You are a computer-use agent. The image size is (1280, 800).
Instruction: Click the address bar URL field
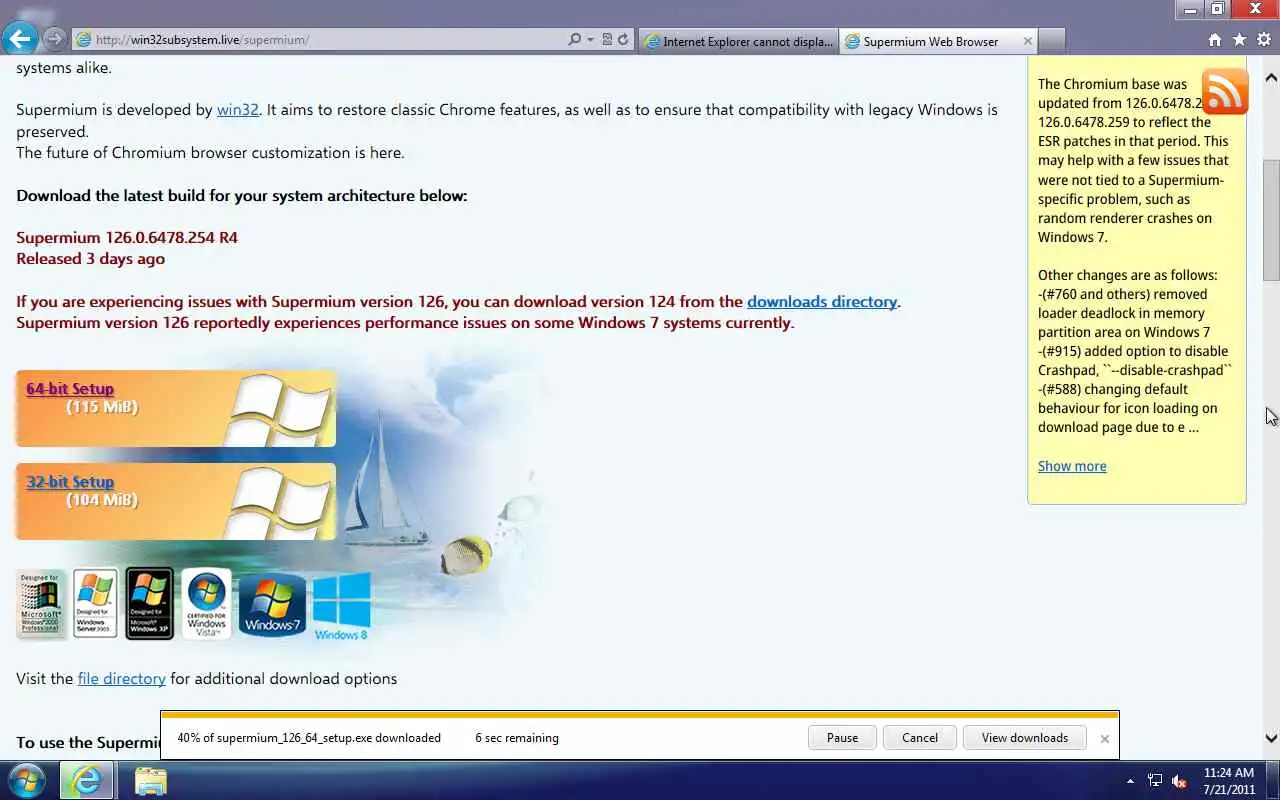tap(320, 40)
